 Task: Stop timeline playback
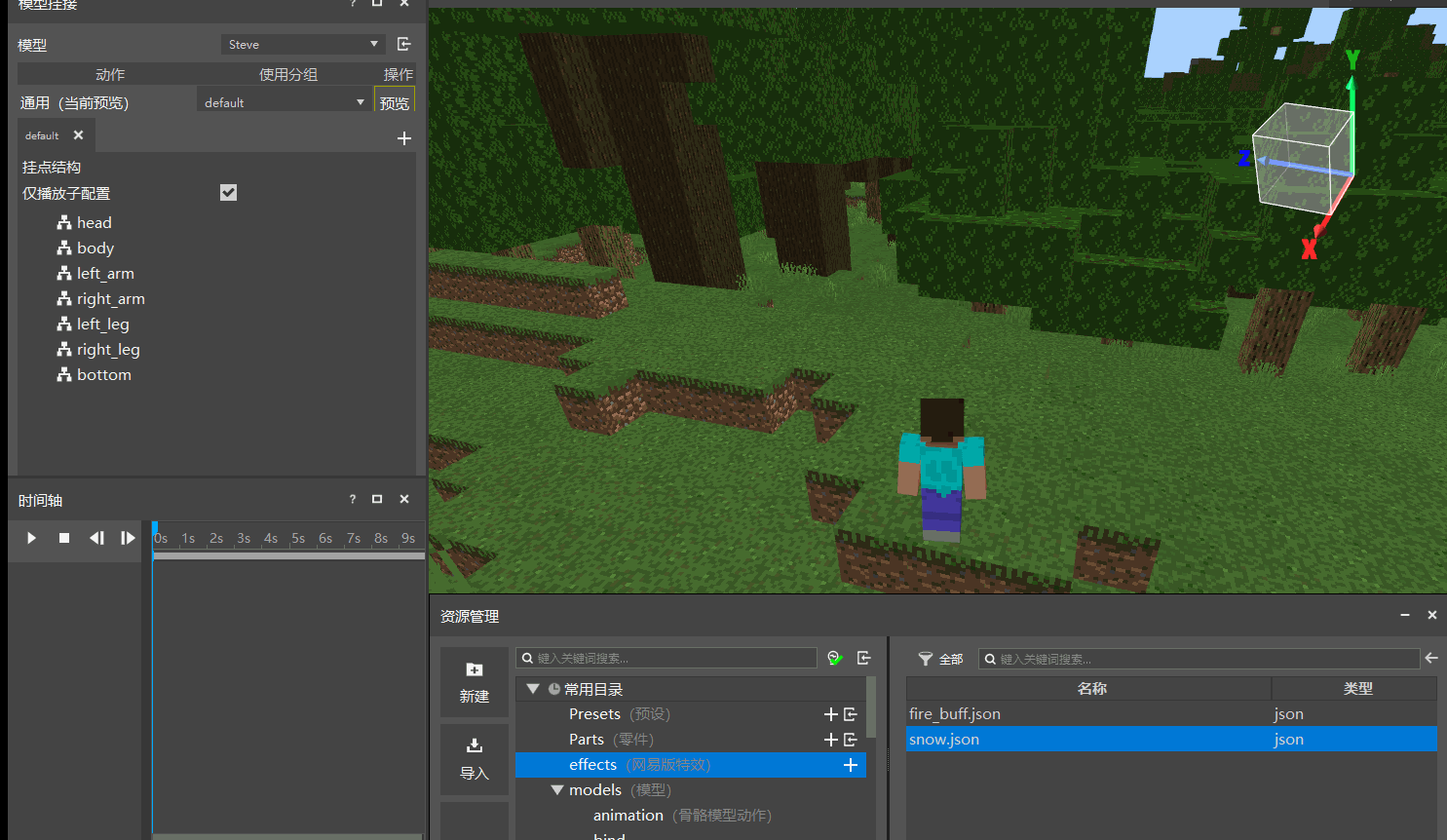click(64, 538)
